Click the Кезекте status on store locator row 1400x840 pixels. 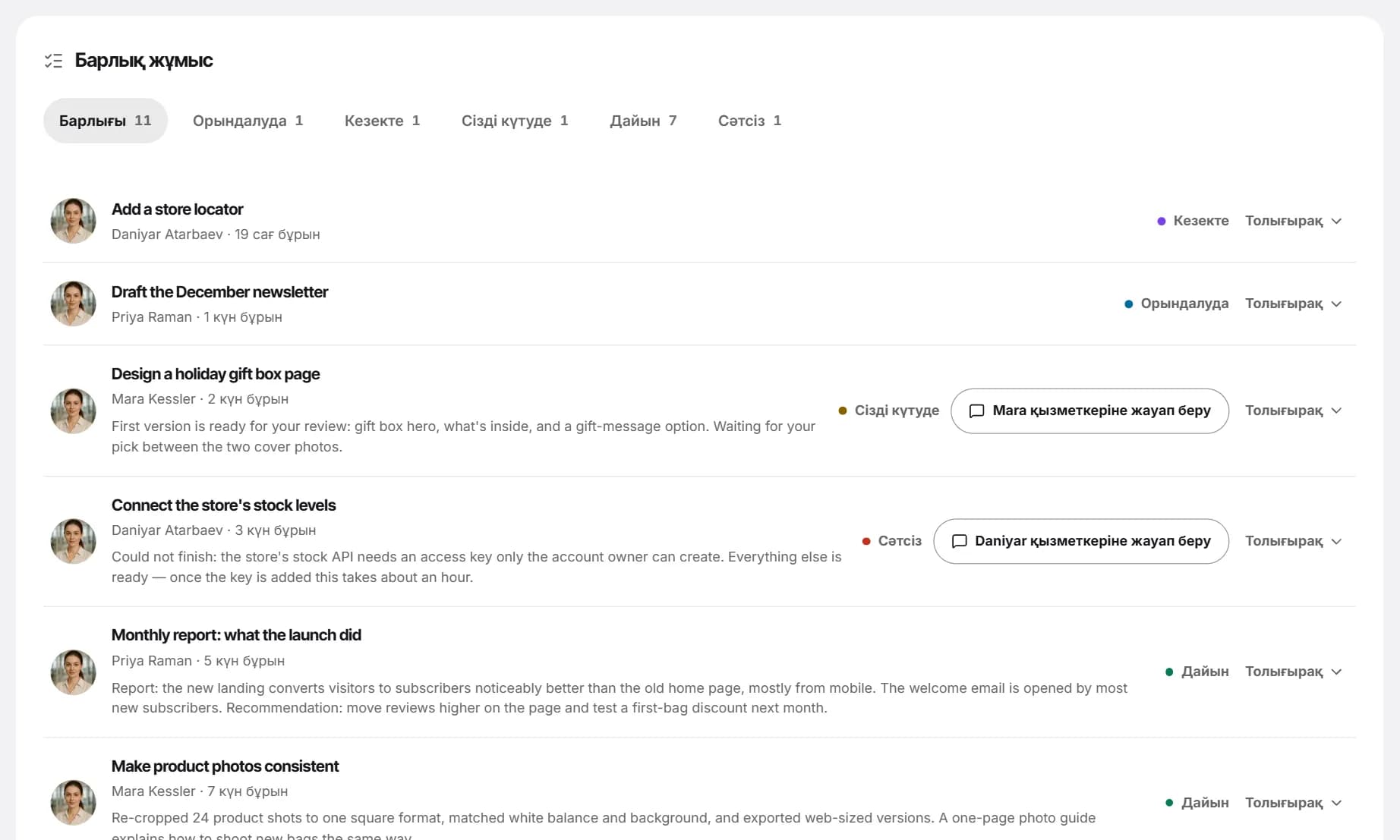[x=1193, y=221]
